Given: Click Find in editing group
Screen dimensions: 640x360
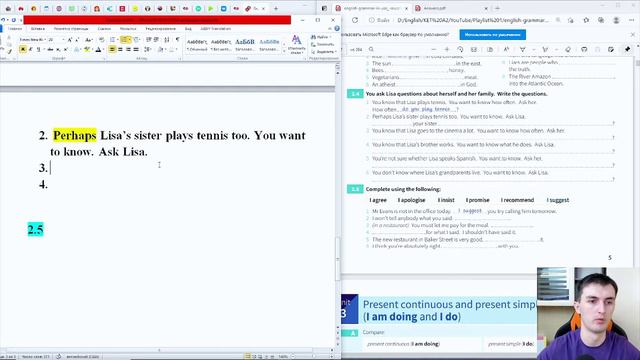Looking at the screenshot, I should point(322,37).
